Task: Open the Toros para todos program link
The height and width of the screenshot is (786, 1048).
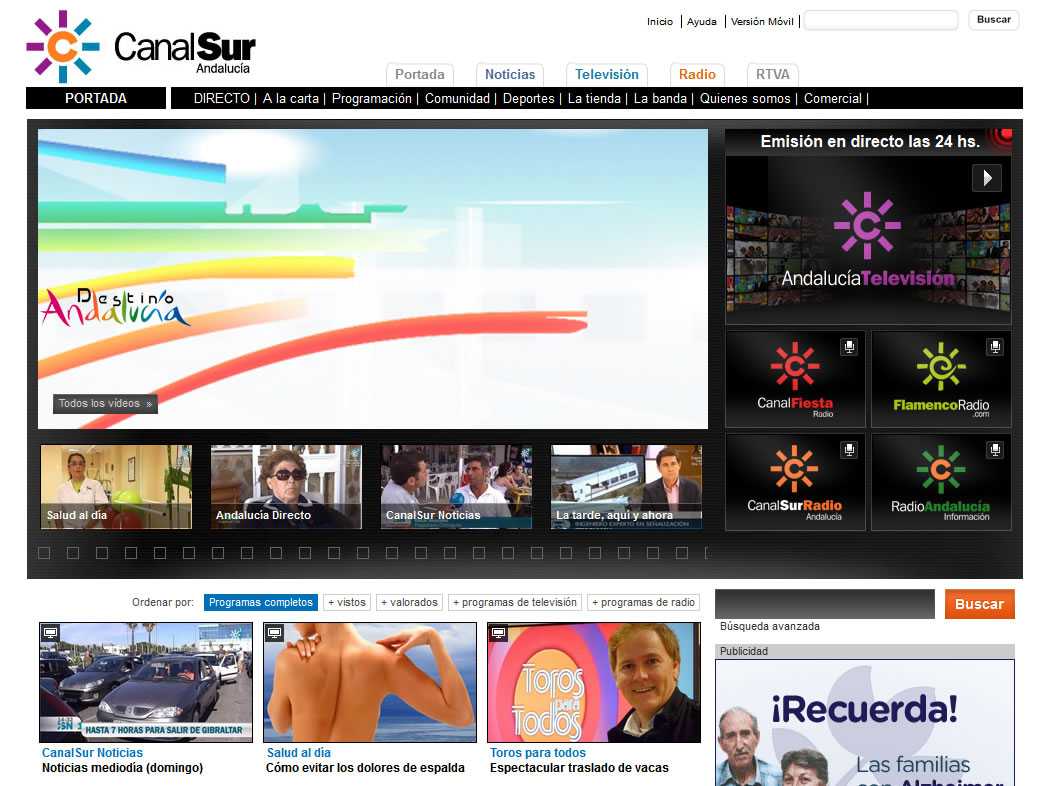Action: (538, 753)
